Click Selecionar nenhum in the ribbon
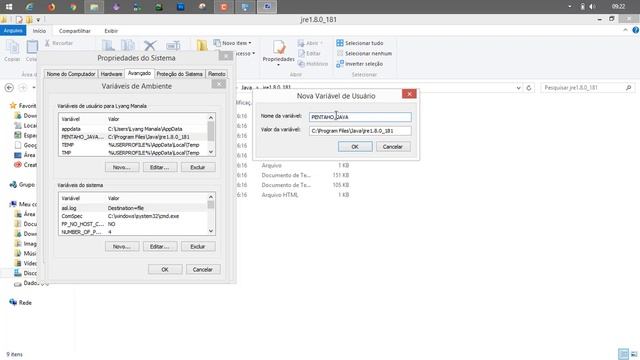Image resolution: width=640 pixels, height=360 pixels. (364, 53)
